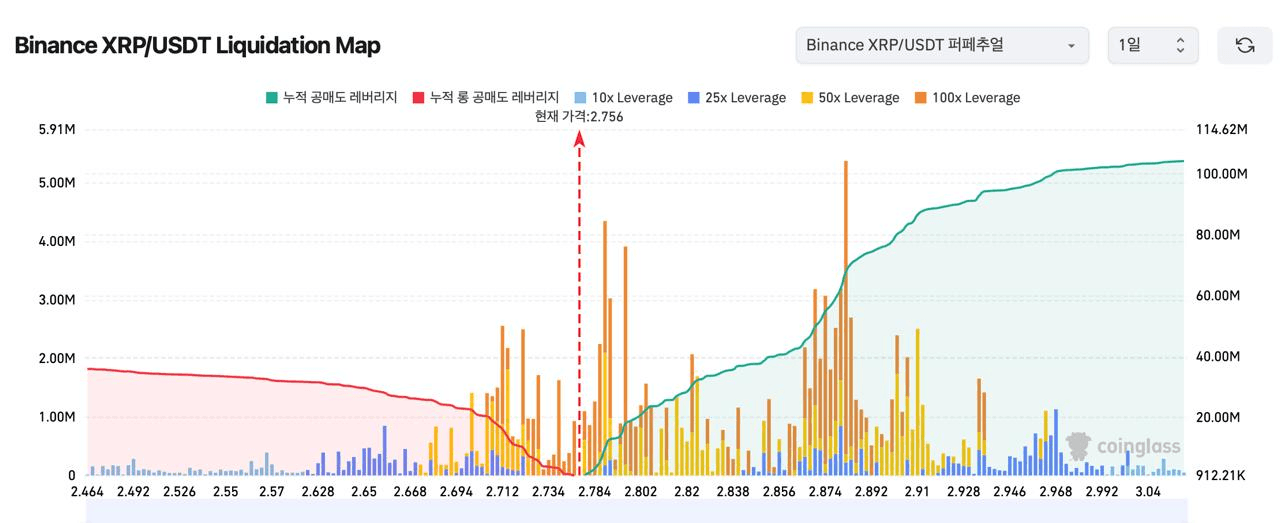This screenshot has height=523, width=1280.
Task: Refresh the liquidation map data
Action: tap(1244, 45)
